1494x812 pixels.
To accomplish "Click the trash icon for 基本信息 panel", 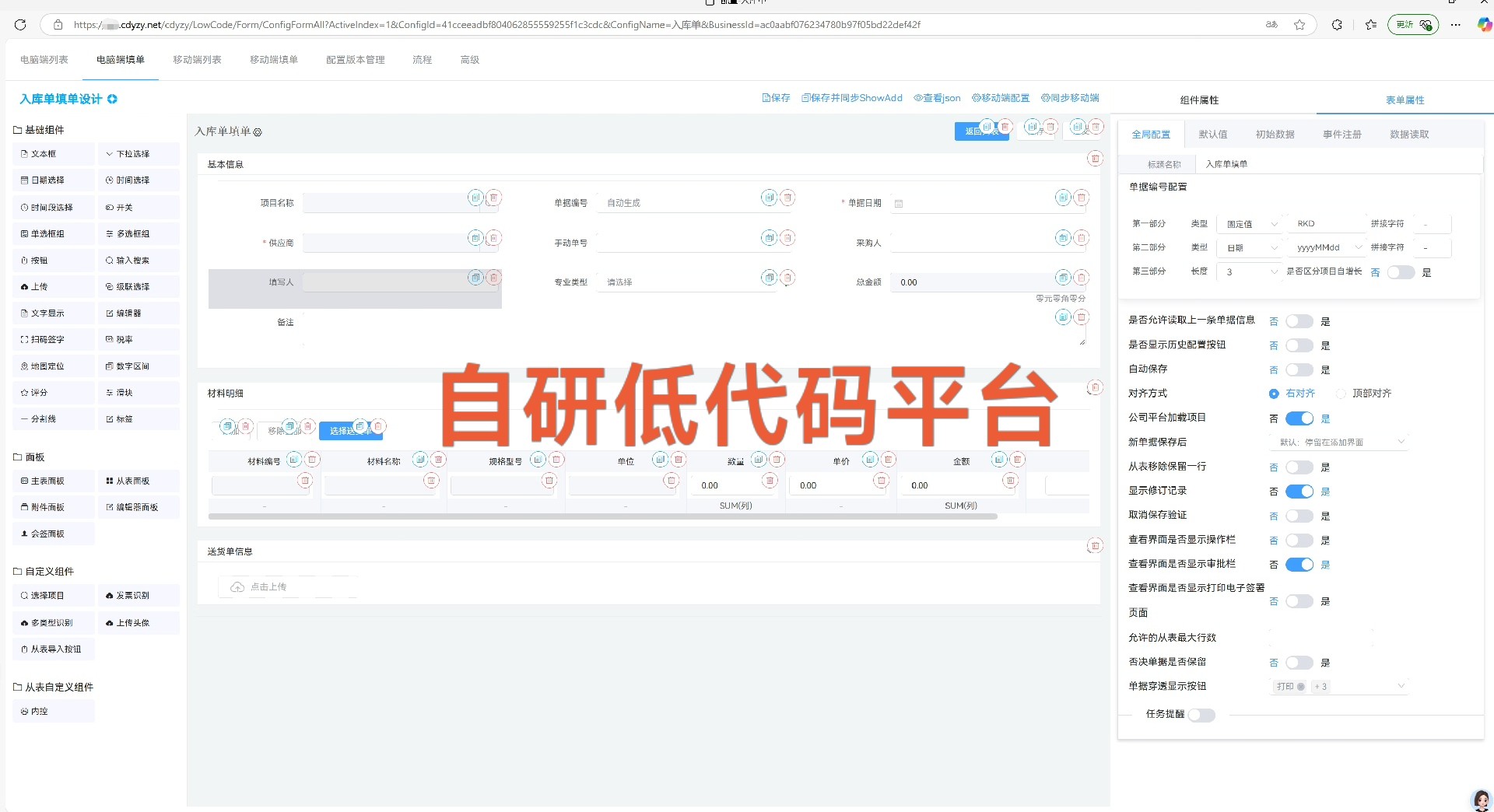I will click(x=1095, y=159).
